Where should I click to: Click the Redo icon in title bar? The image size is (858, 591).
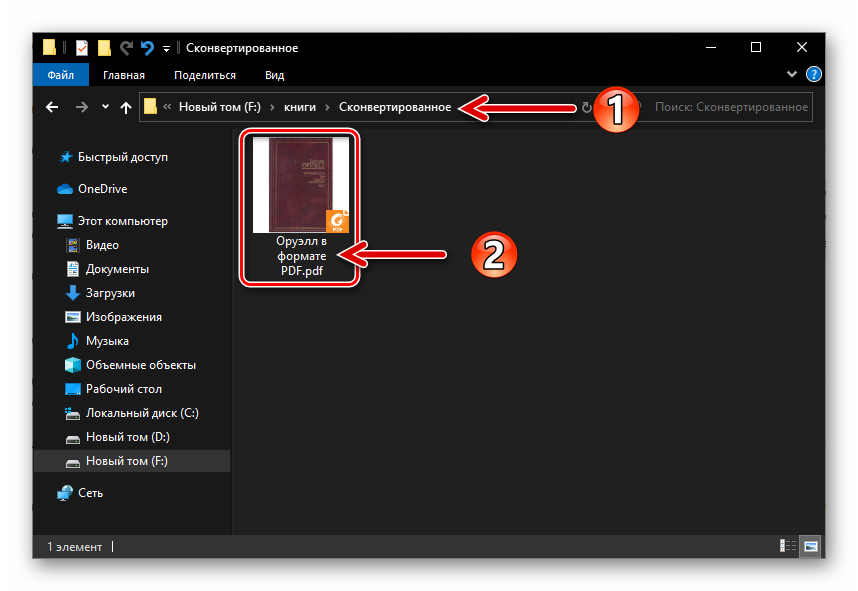126,48
